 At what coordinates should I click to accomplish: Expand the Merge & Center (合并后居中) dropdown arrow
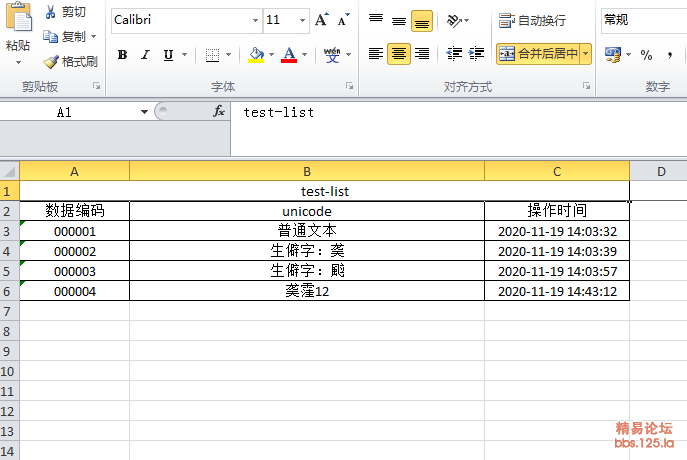pyautogui.click(x=585, y=54)
